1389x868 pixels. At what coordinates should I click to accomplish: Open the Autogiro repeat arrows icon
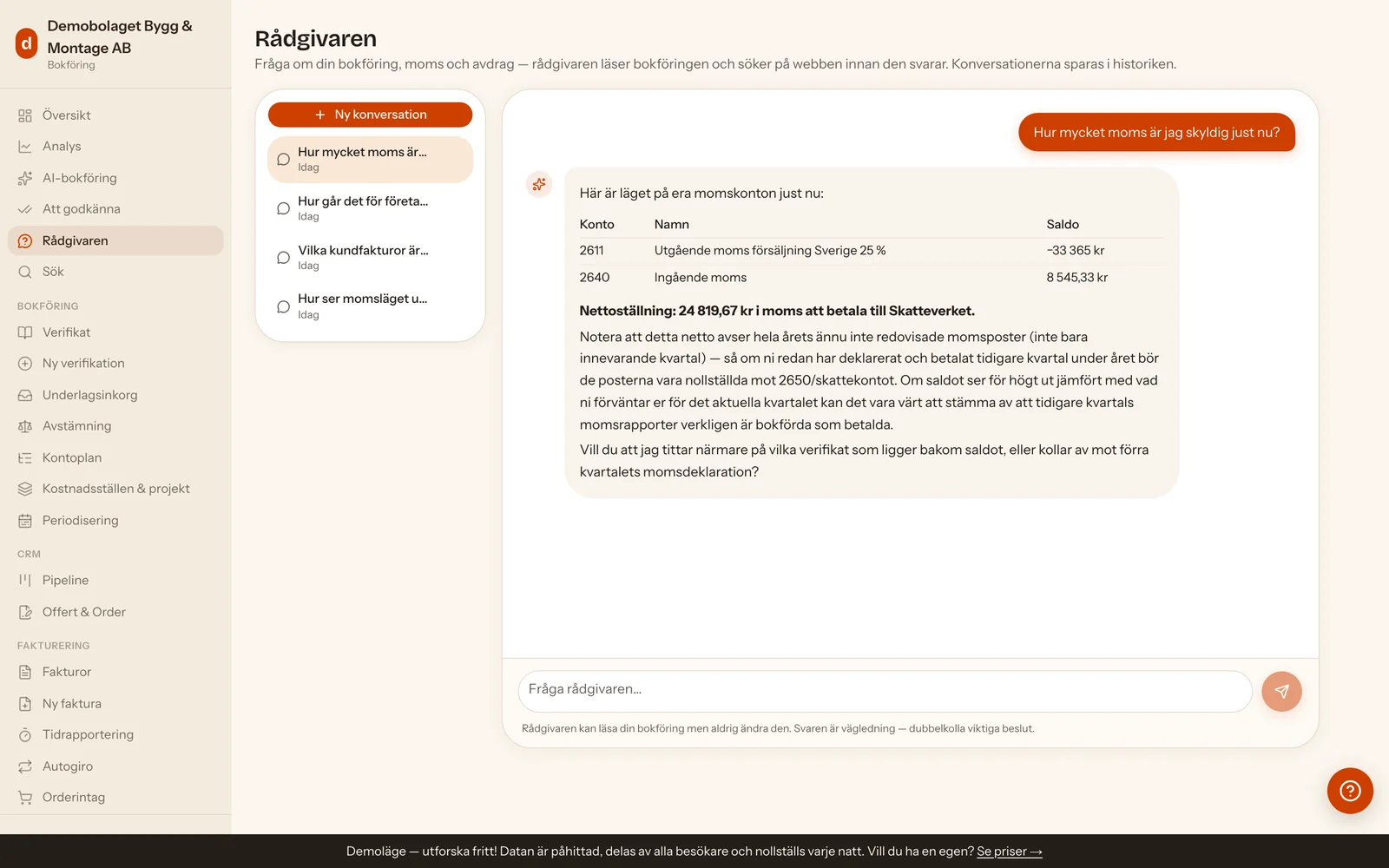click(25, 766)
